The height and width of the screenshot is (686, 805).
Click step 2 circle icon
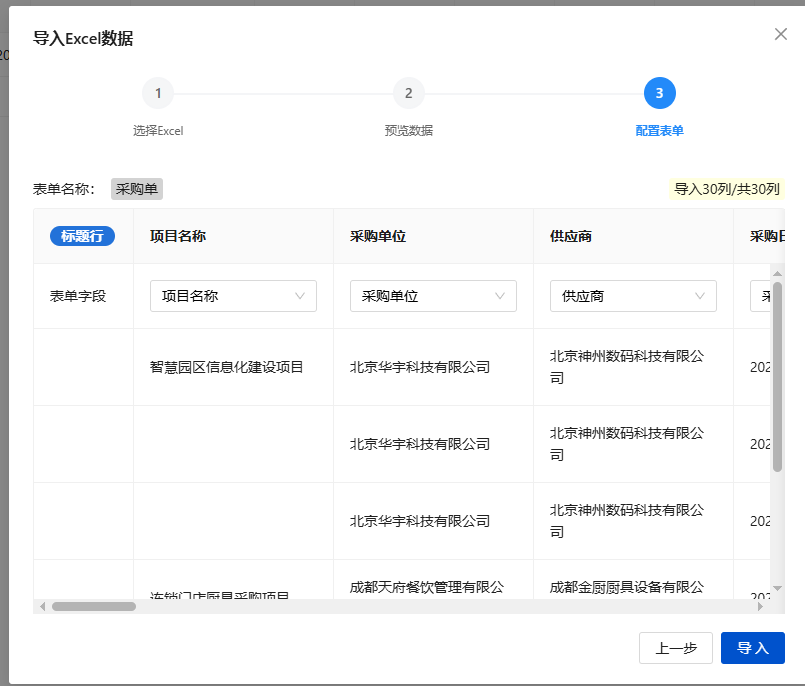coord(408,93)
